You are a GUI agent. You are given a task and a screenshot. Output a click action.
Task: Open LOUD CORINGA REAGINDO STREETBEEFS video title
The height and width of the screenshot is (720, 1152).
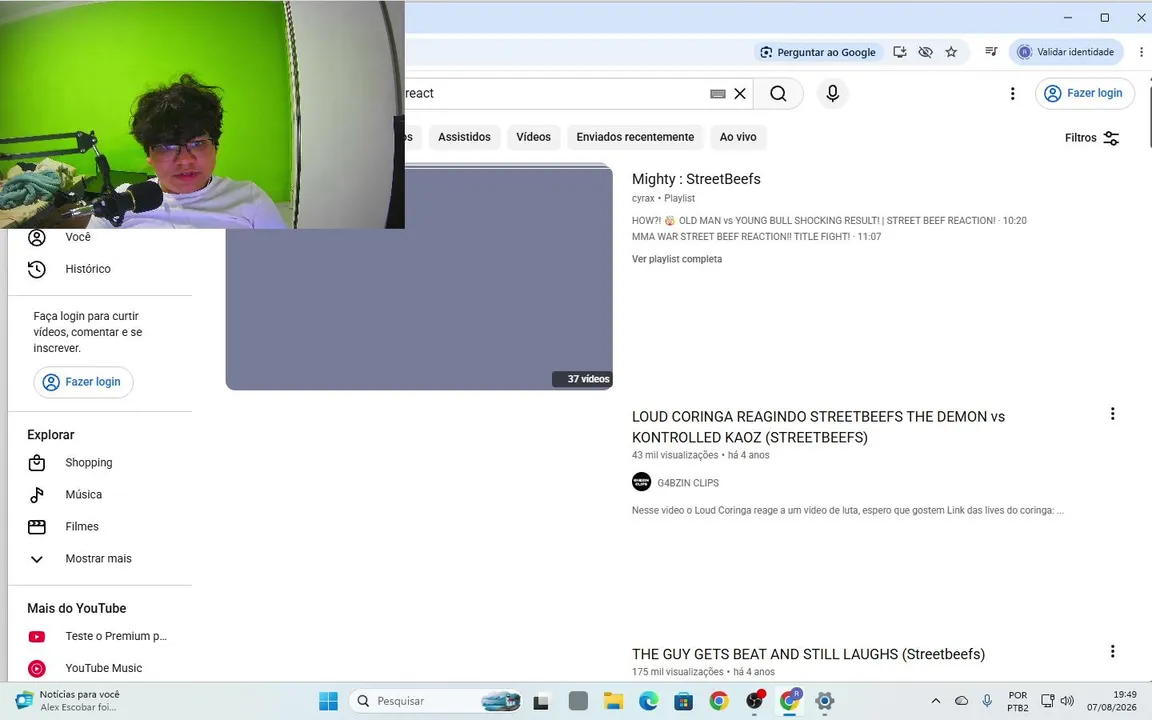tap(818, 427)
